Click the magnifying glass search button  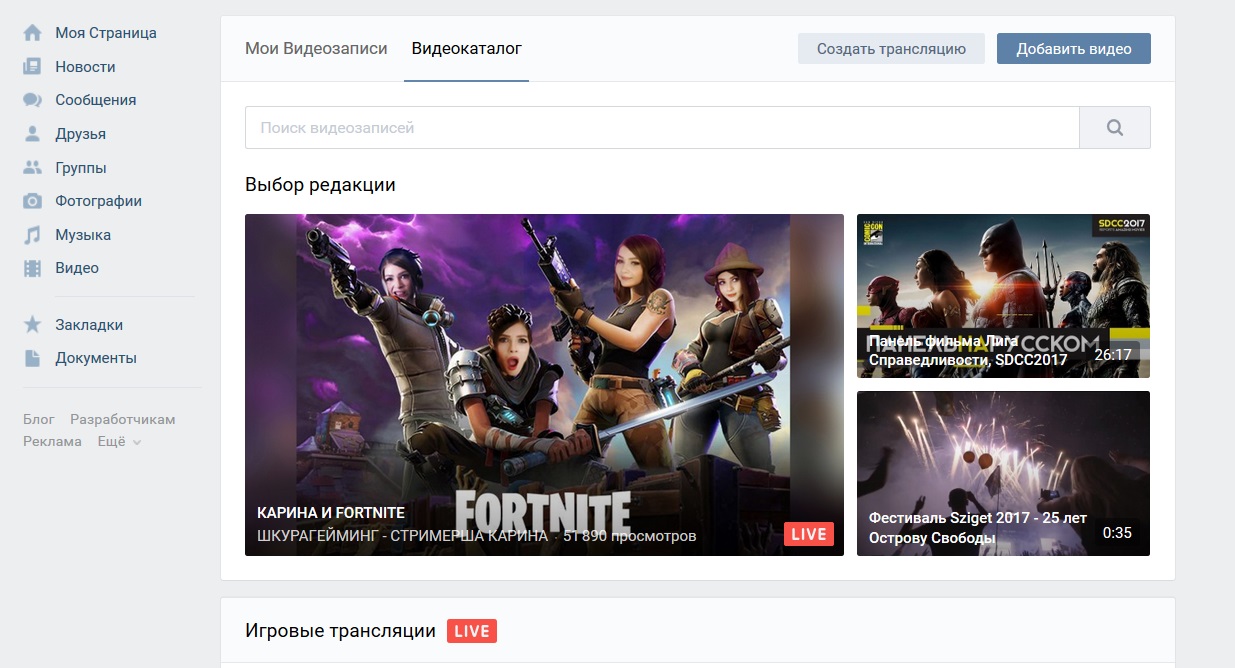pyautogui.click(x=1115, y=128)
